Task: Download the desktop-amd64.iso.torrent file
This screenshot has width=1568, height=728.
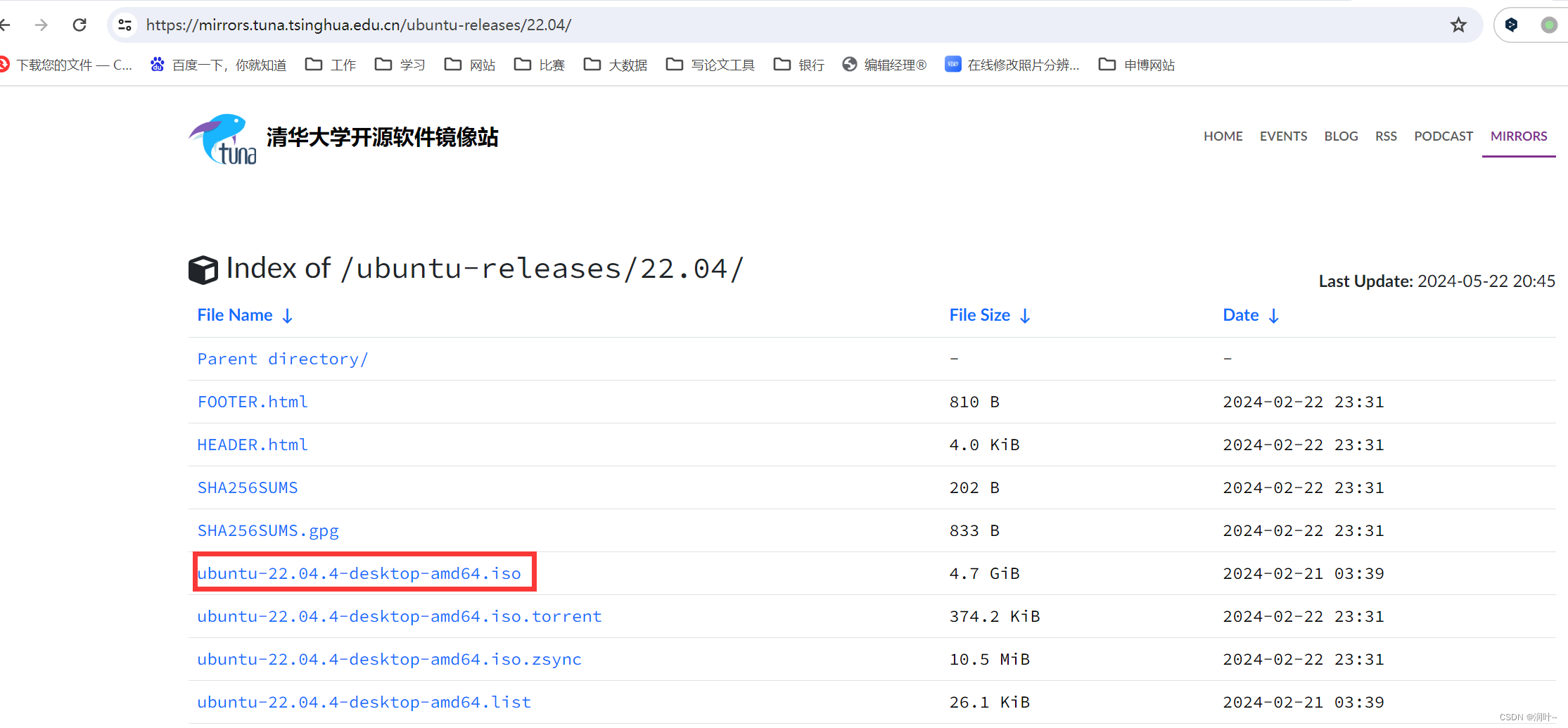Action: (x=400, y=617)
